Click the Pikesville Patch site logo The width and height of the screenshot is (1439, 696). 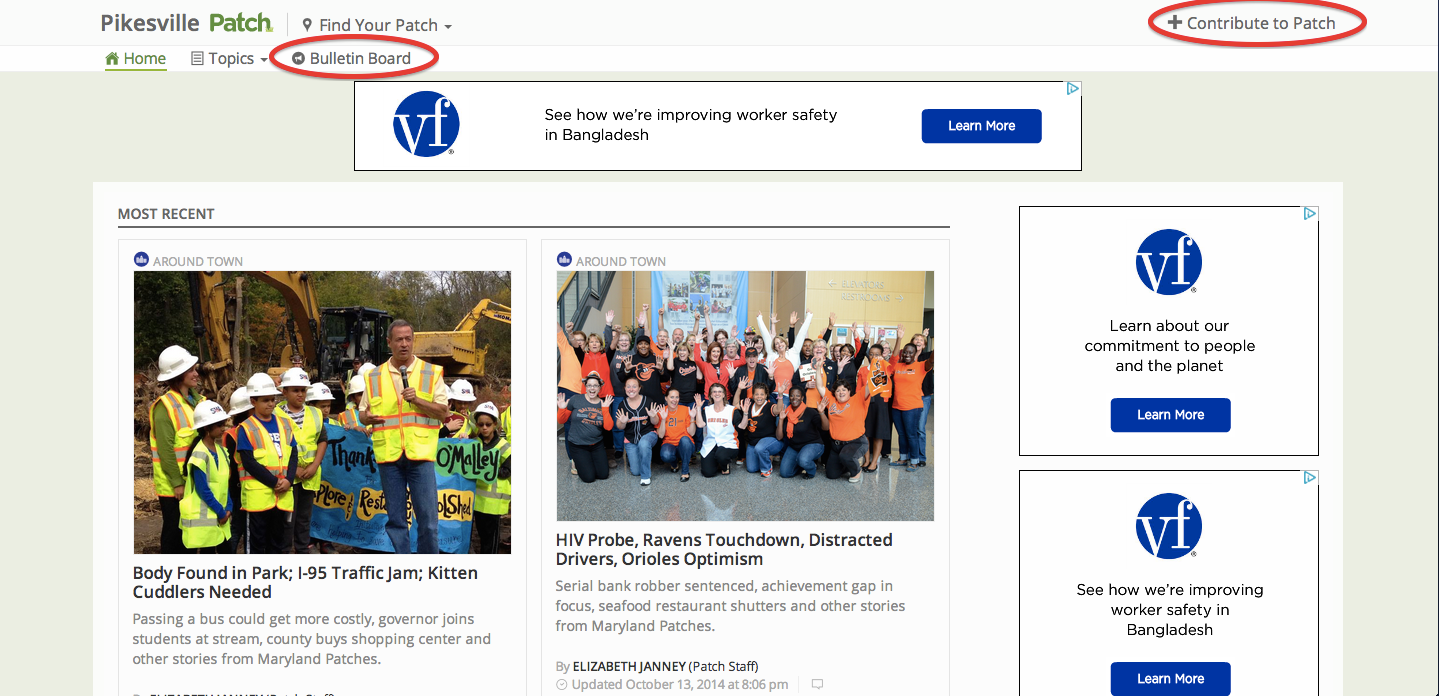pos(186,23)
